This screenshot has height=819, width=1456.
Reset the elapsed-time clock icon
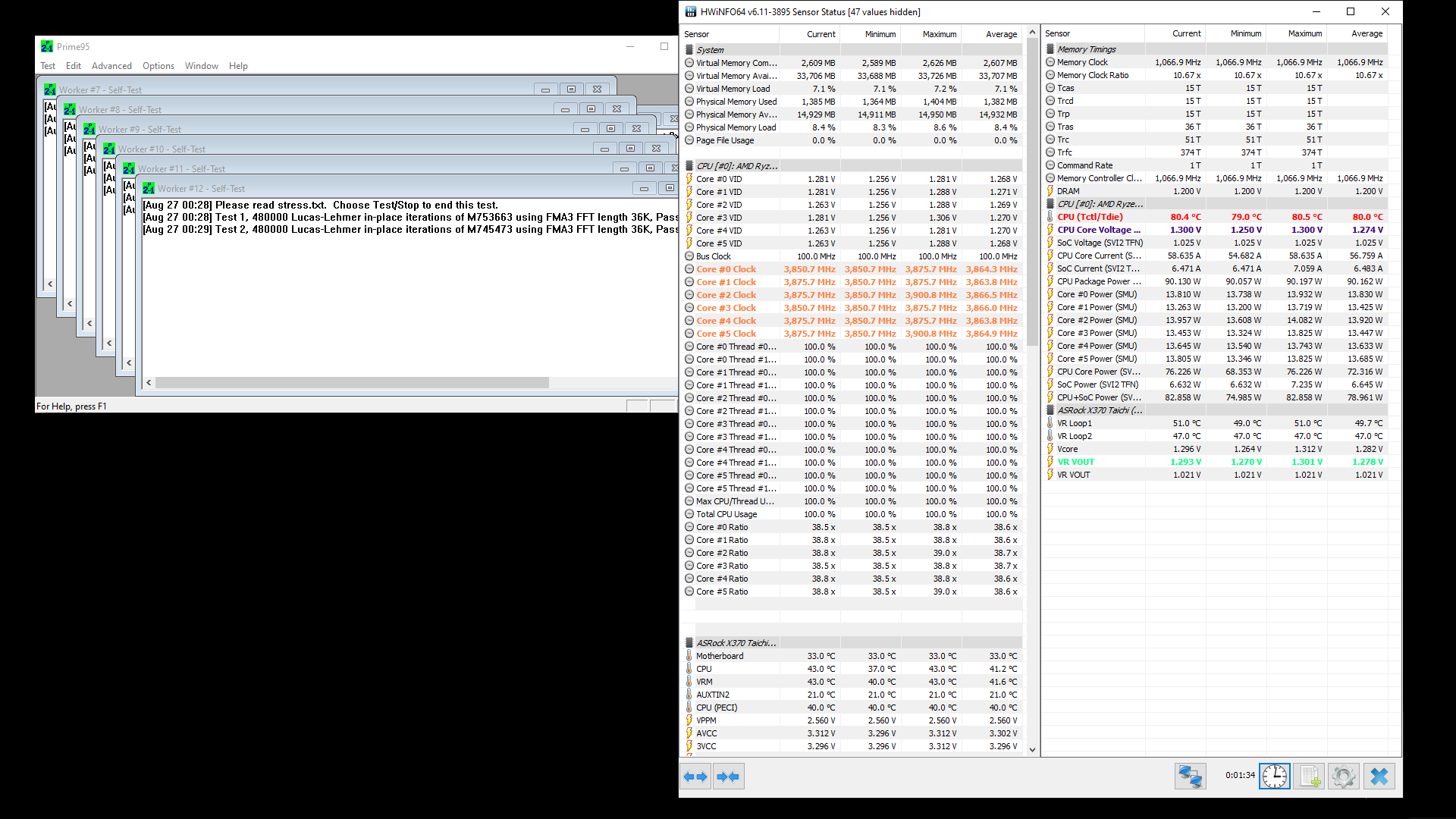click(x=1274, y=777)
